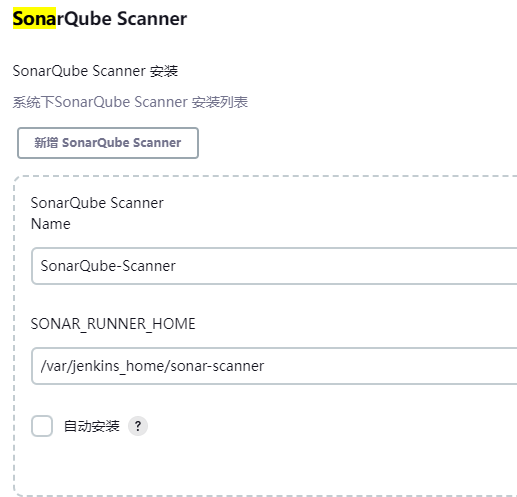Screen dimensions: 517x497
Task: Place cursor after /var/jenkins_home/sonar-scanner text
Action: 266,366
